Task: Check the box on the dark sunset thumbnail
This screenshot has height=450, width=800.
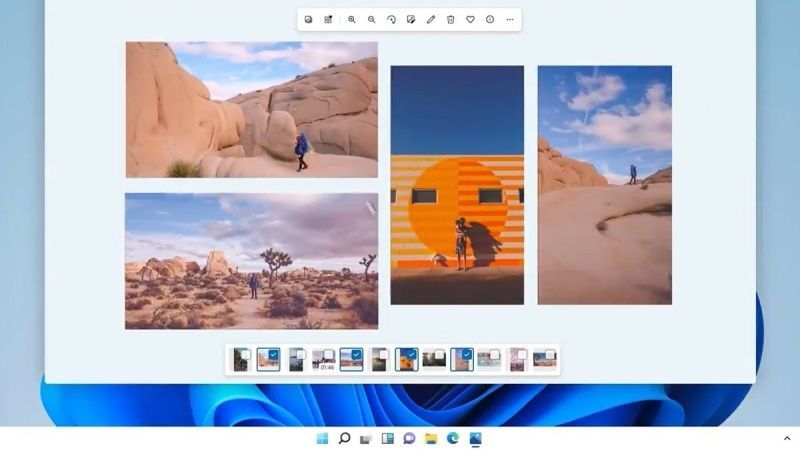Action: (x=384, y=355)
